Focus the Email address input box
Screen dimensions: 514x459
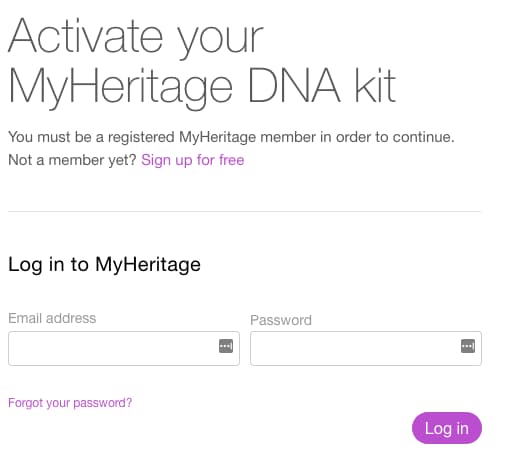pyautogui.click(x=124, y=348)
